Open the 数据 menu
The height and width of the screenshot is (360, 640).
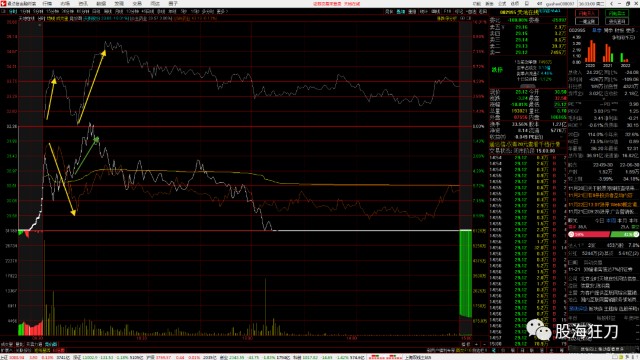click(101, 3)
